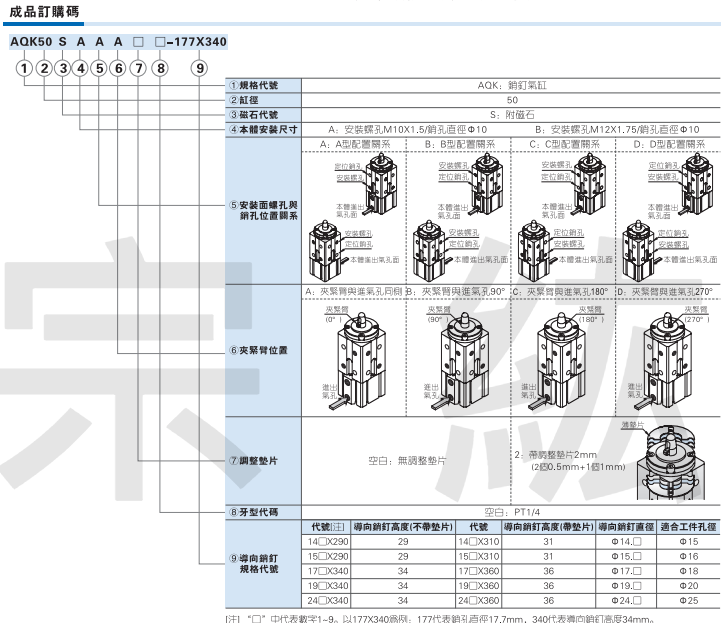Screen dimensions: 727x625
Task: Click the C:C型配置關系 column header
Action: pyautogui.click(x=564, y=145)
